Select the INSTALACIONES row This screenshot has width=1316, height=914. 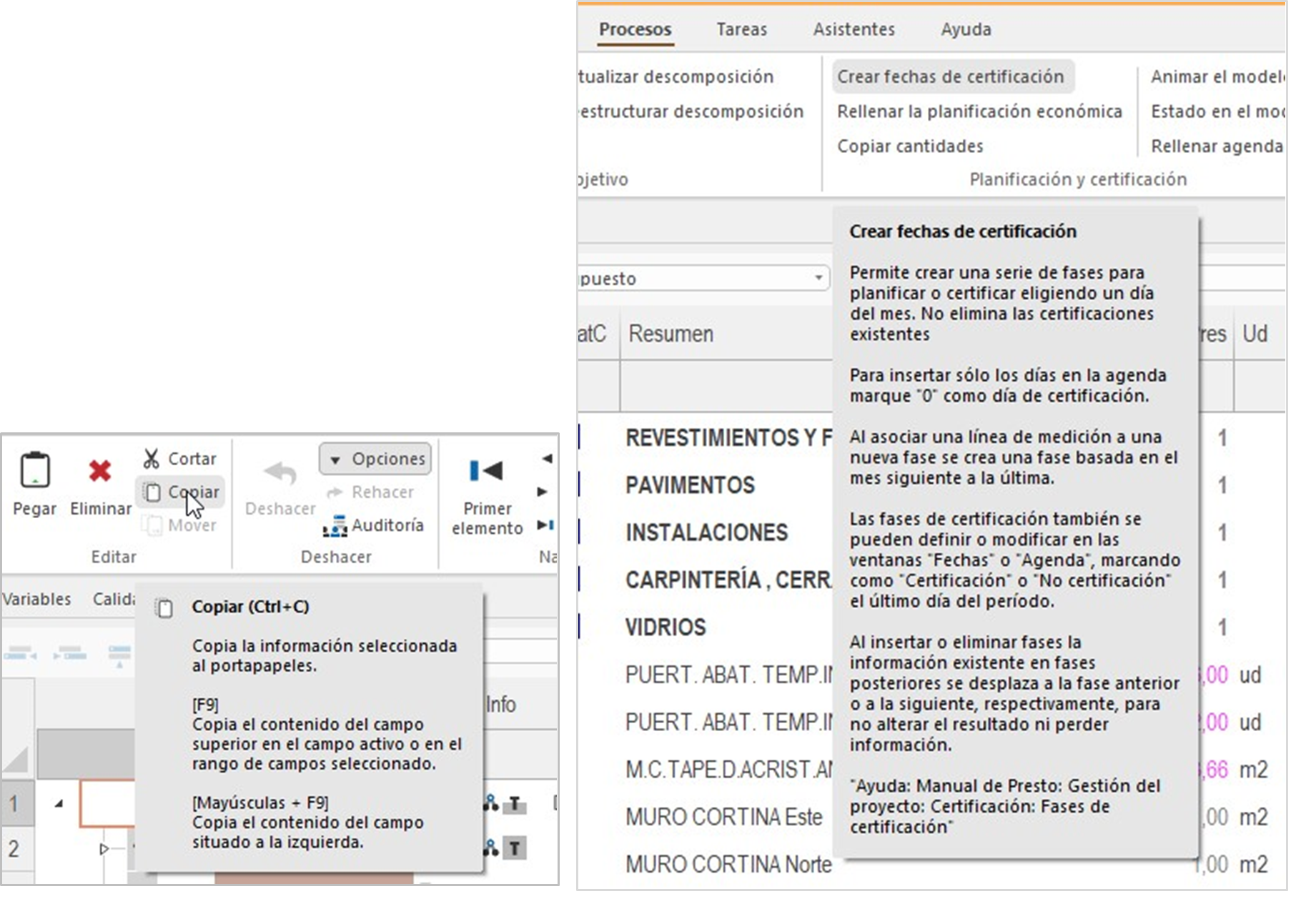[706, 532]
